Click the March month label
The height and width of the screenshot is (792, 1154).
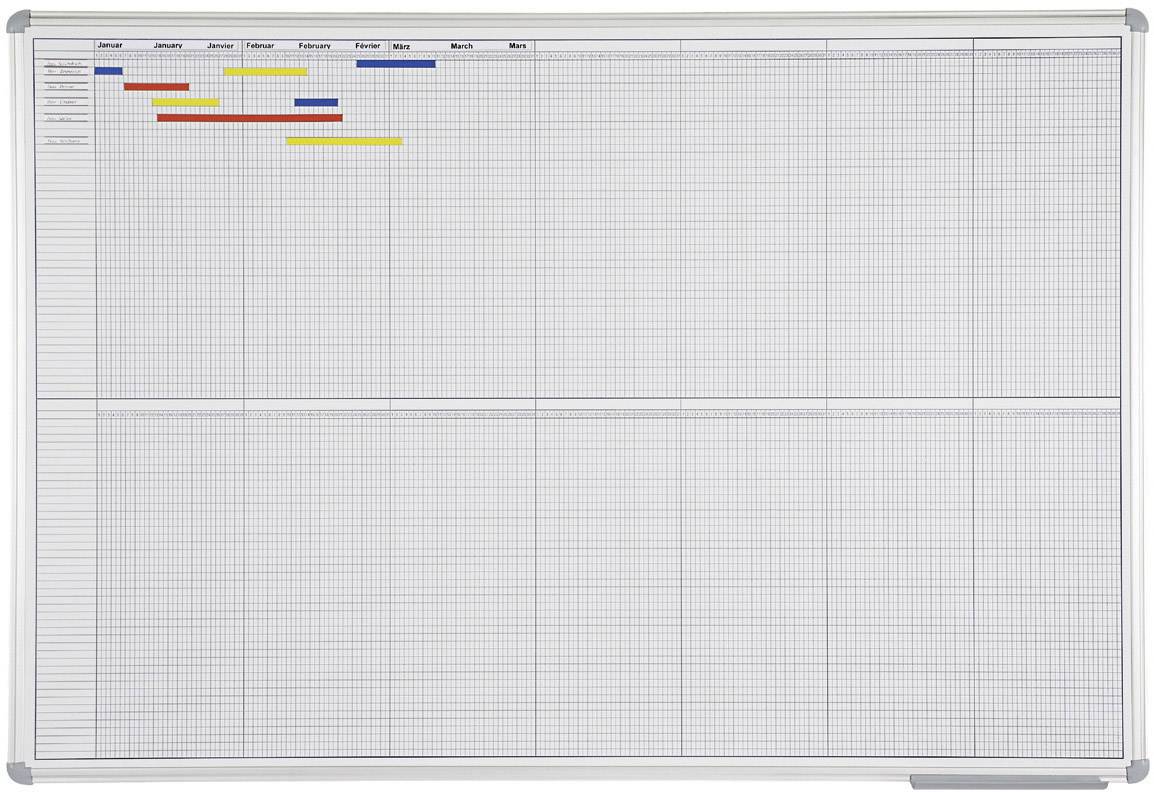461,46
